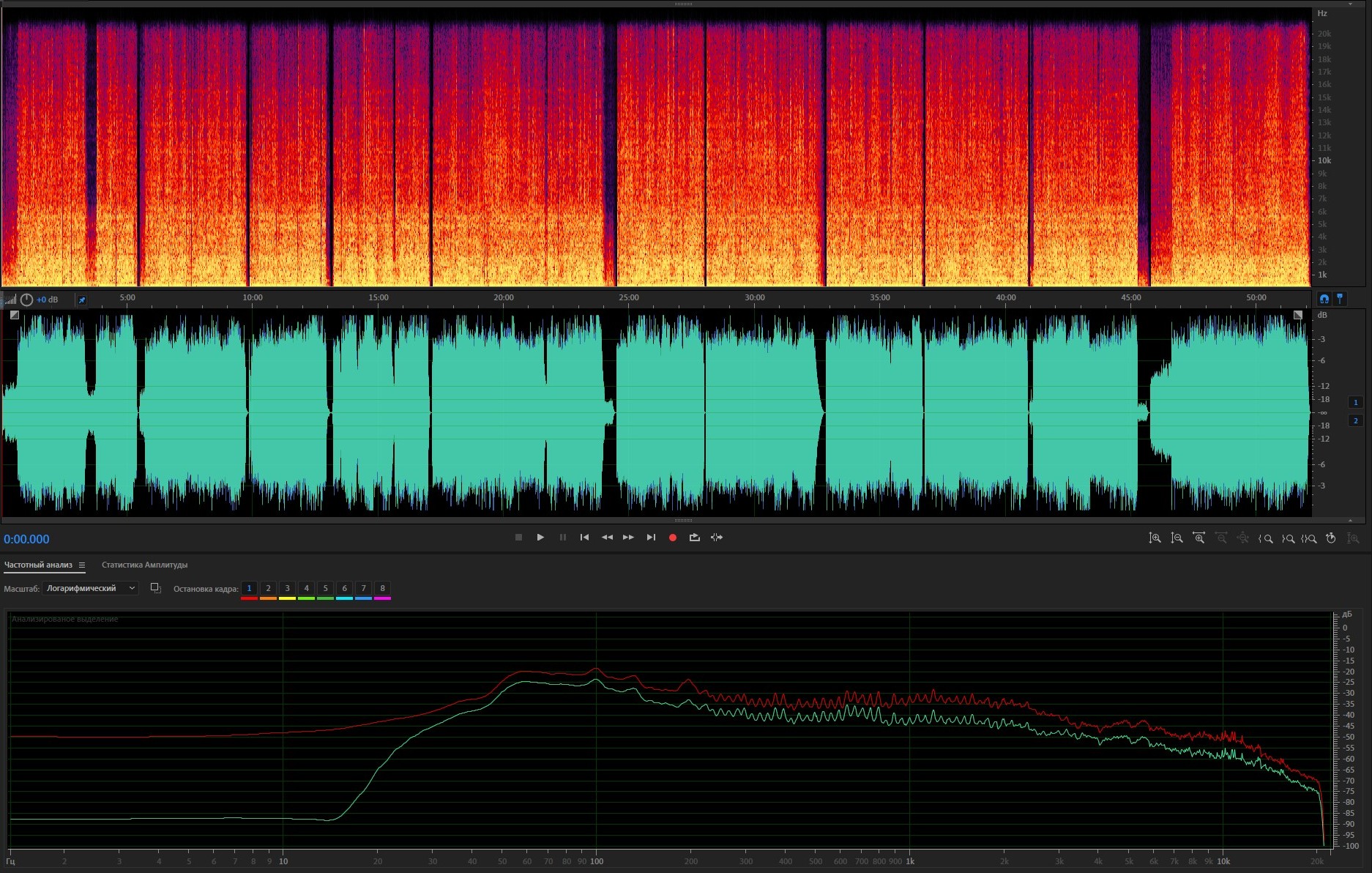Viewport: 1372px width, 873px height.
Task: Toggle loop playback icon
Action: tap(694, 538)
